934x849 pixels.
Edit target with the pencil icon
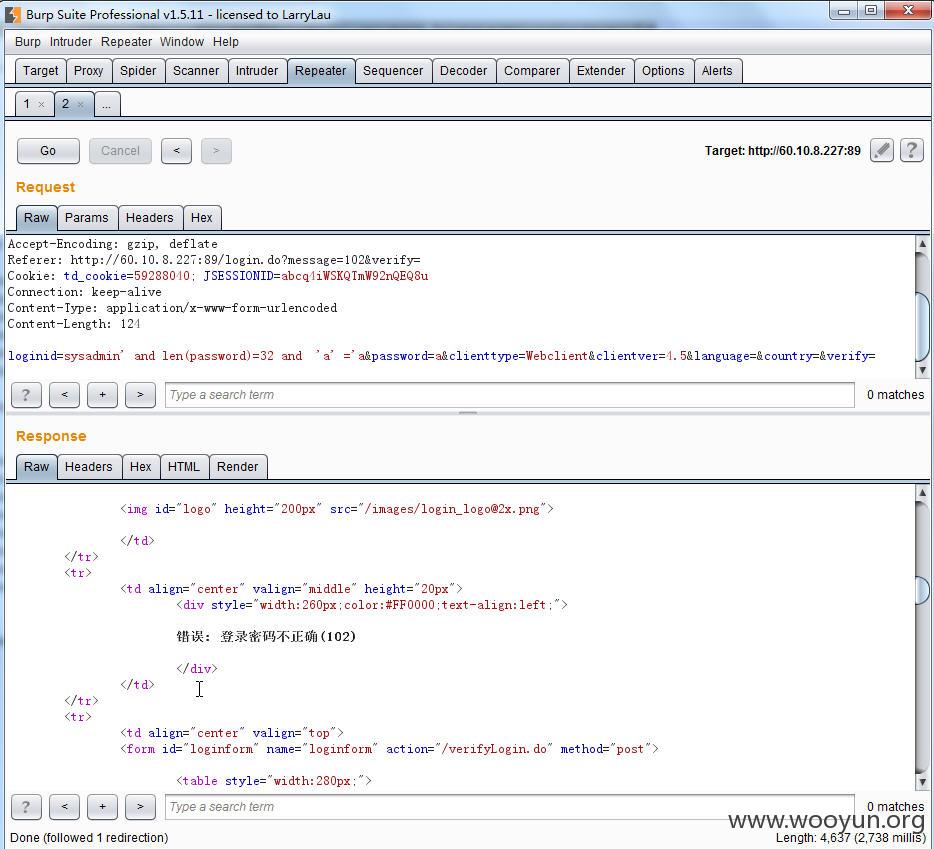coord(882,150)
